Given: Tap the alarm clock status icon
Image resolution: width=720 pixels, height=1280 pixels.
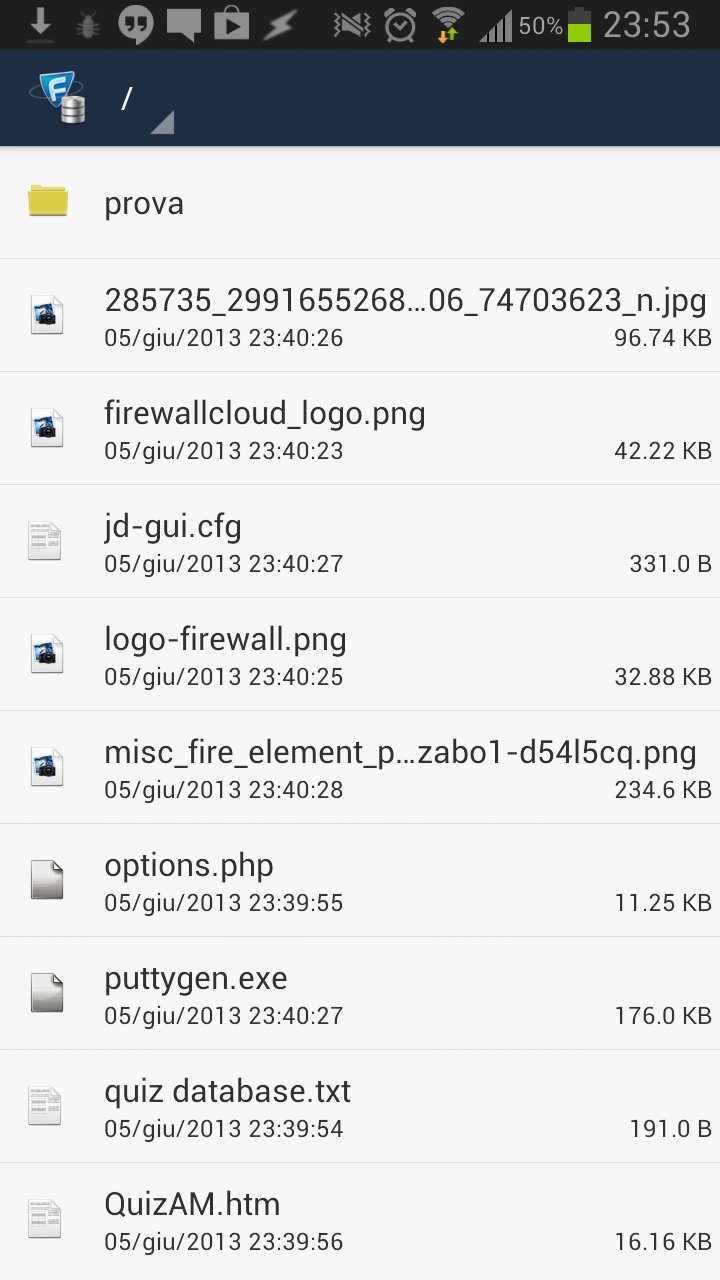Looking at the screenshot, I should click(400, 25).
